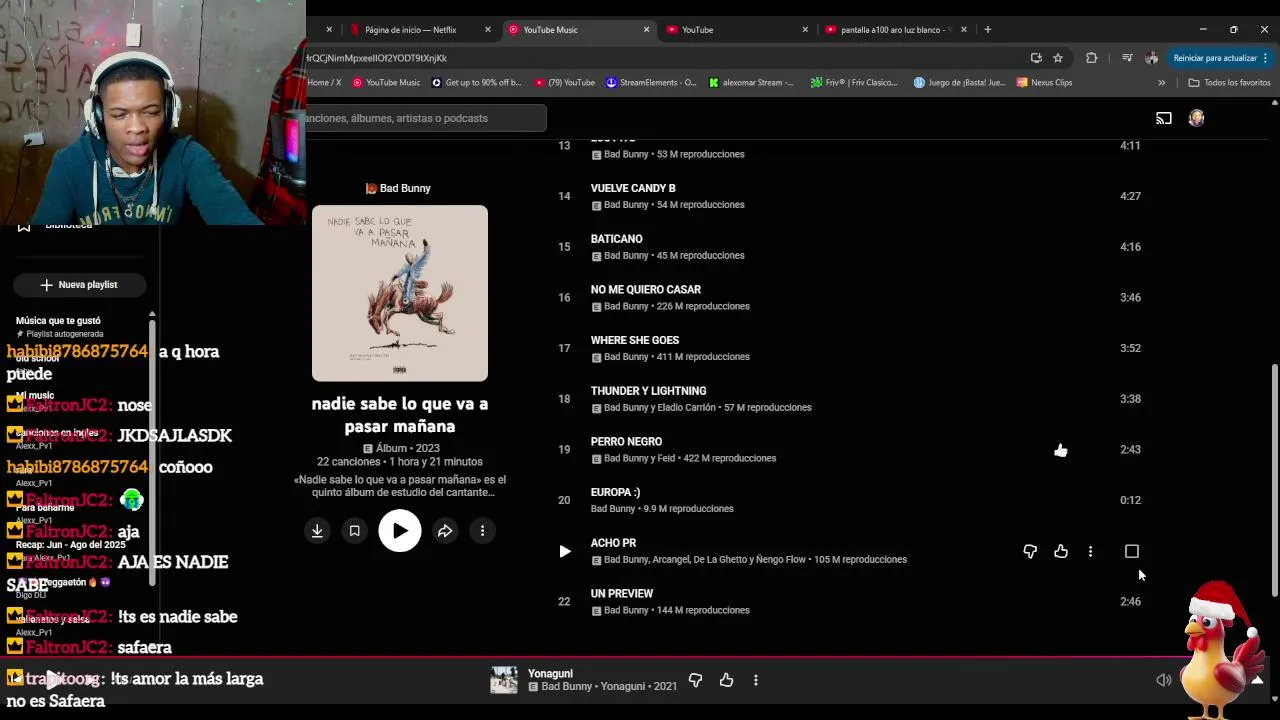Play the album with big white button
The width and height of the screenshot is (1280, 720).
point(400,531)
